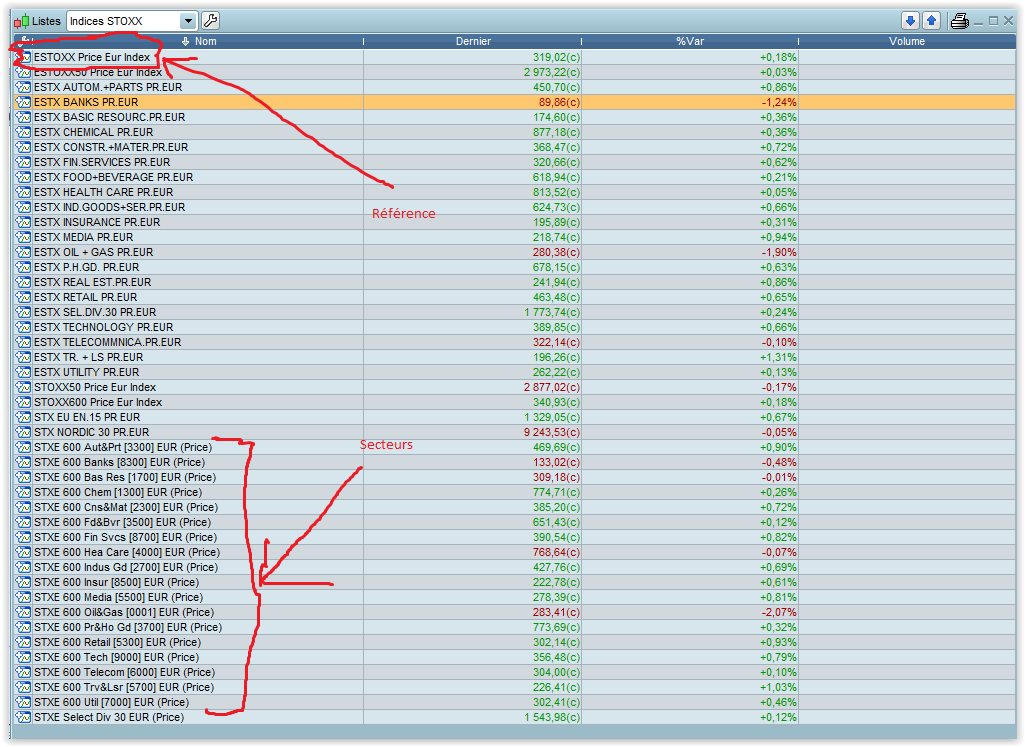
Task: Click the chart icon for ESTX TECHNOLOGY PR.EUR
Action: pos(24,327)
